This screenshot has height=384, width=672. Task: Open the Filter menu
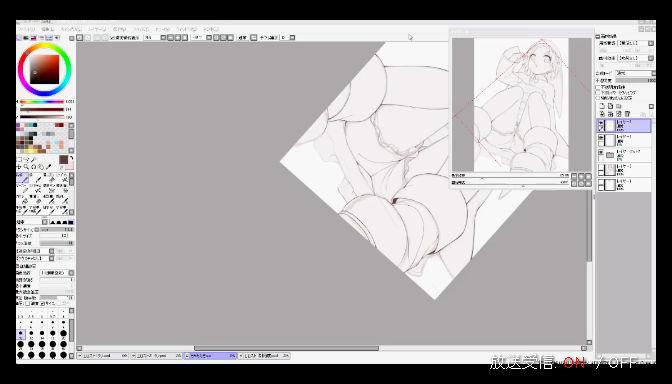point(141,29)
